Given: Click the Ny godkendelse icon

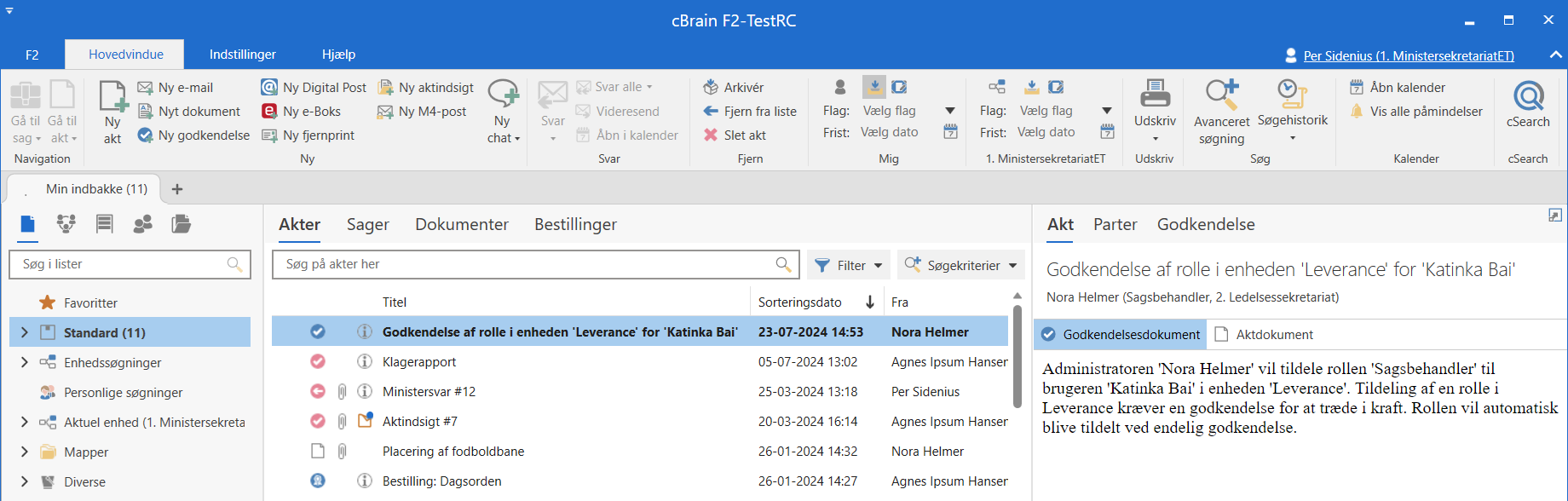Looking at the screenshot, I should click(146, 135).
